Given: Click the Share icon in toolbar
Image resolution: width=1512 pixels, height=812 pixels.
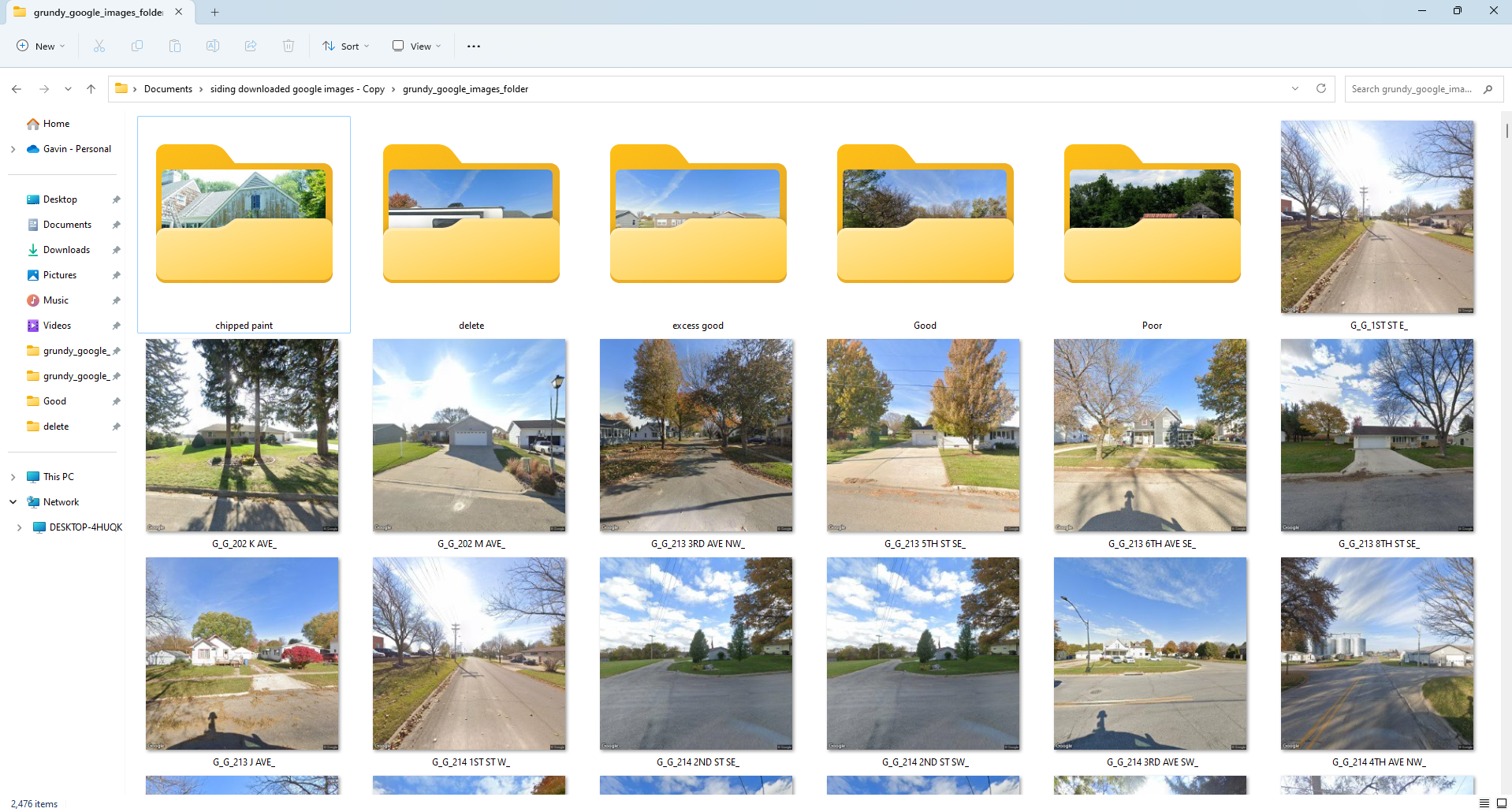Looking at the screenshot, I should click(251, 46).
